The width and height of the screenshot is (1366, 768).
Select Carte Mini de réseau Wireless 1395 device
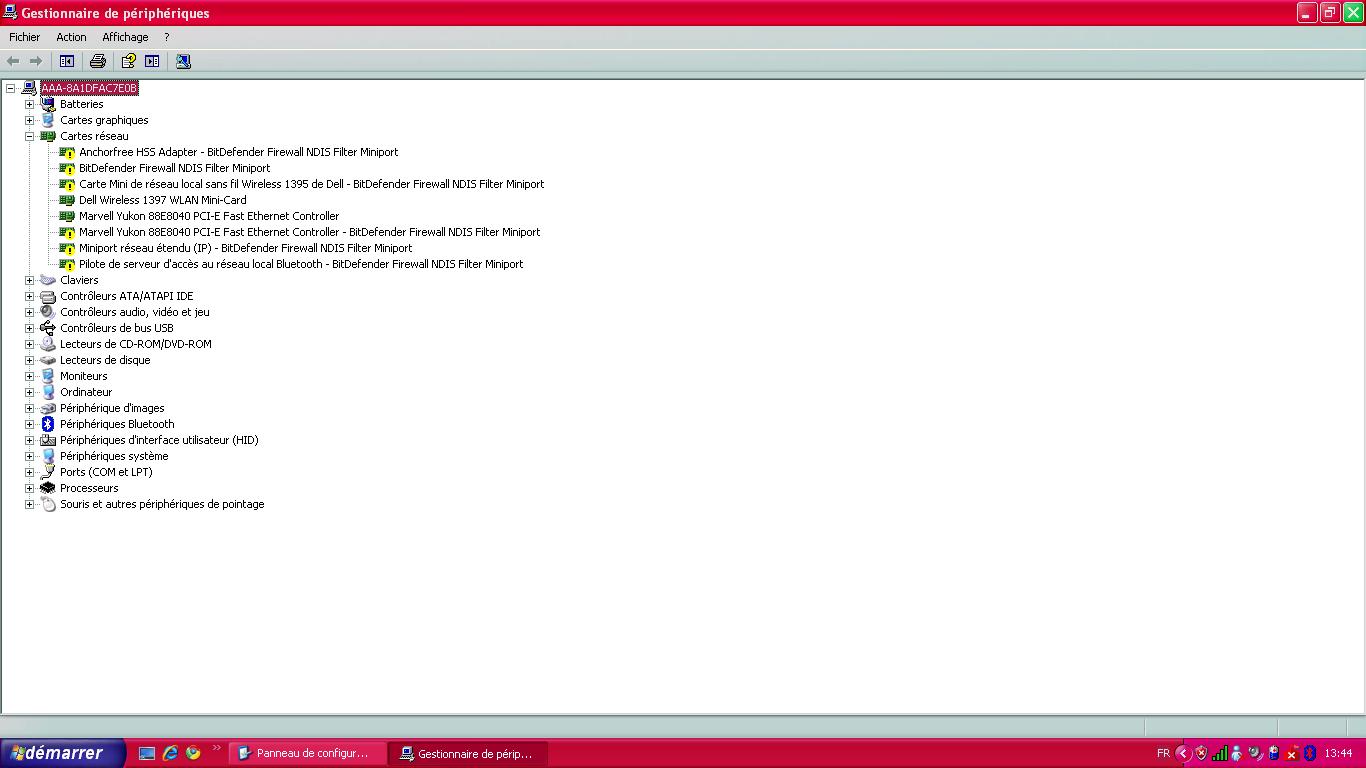311,184
